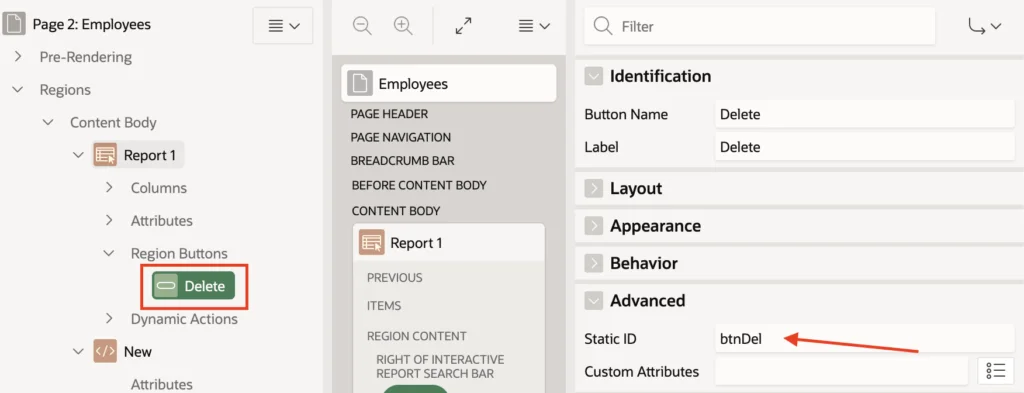The width and height of the screenshot is (1024, 393).
Task: Zoom out the layout view
Action: tap(362, 26)
